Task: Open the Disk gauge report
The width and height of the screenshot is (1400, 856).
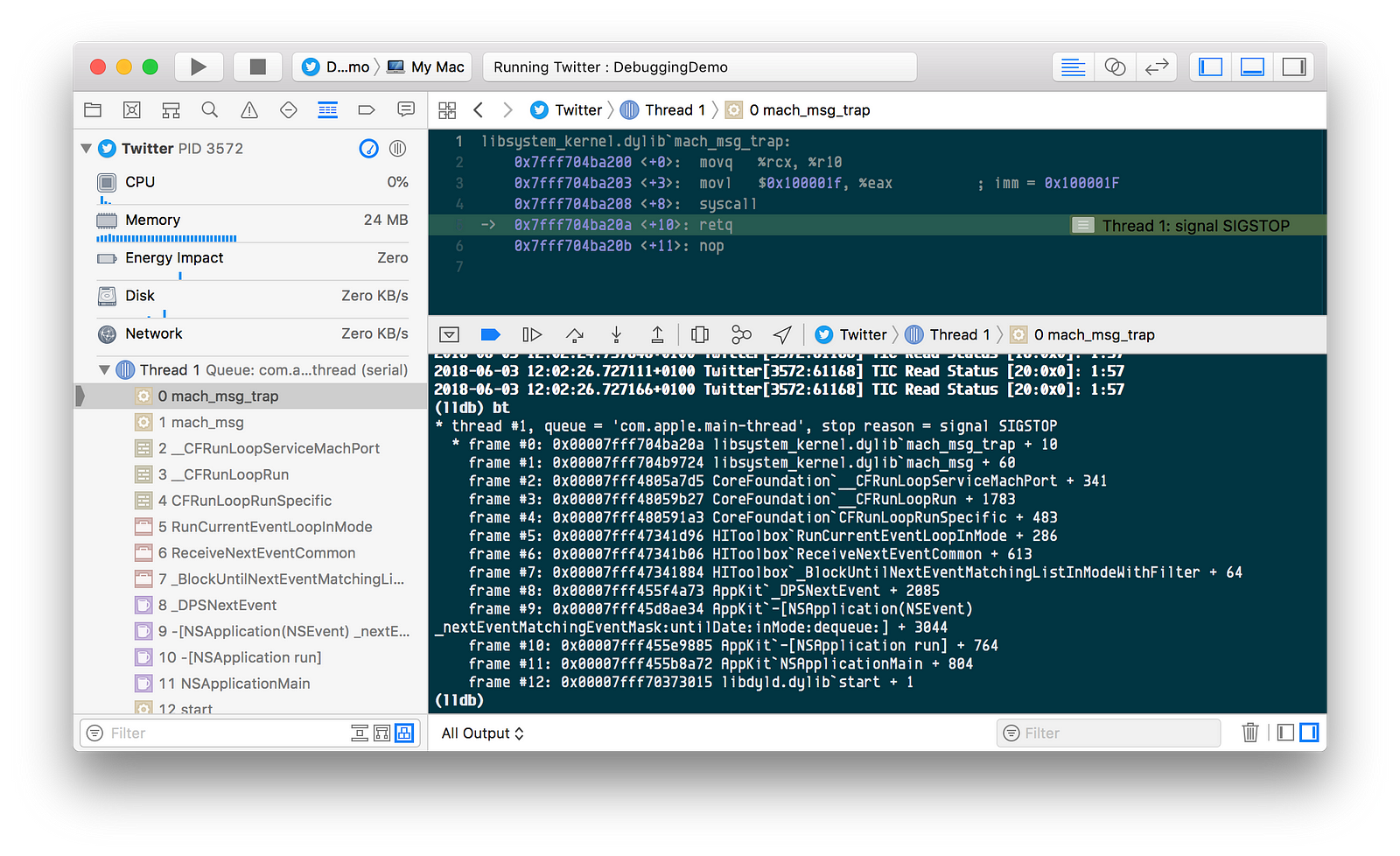Action: pyautogui.click(x=252, y=299)
